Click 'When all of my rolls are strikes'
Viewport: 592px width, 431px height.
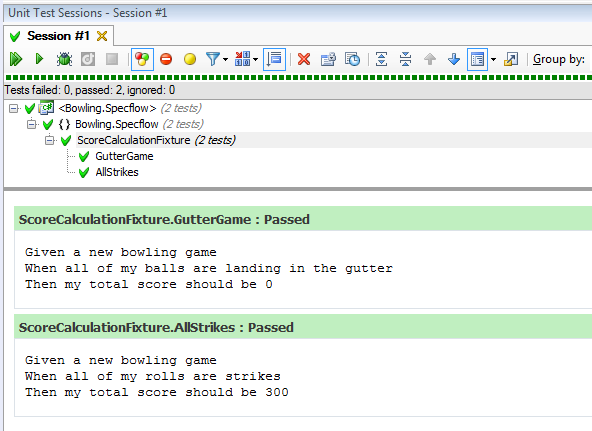pyautogui.click(x=153, y=376)
